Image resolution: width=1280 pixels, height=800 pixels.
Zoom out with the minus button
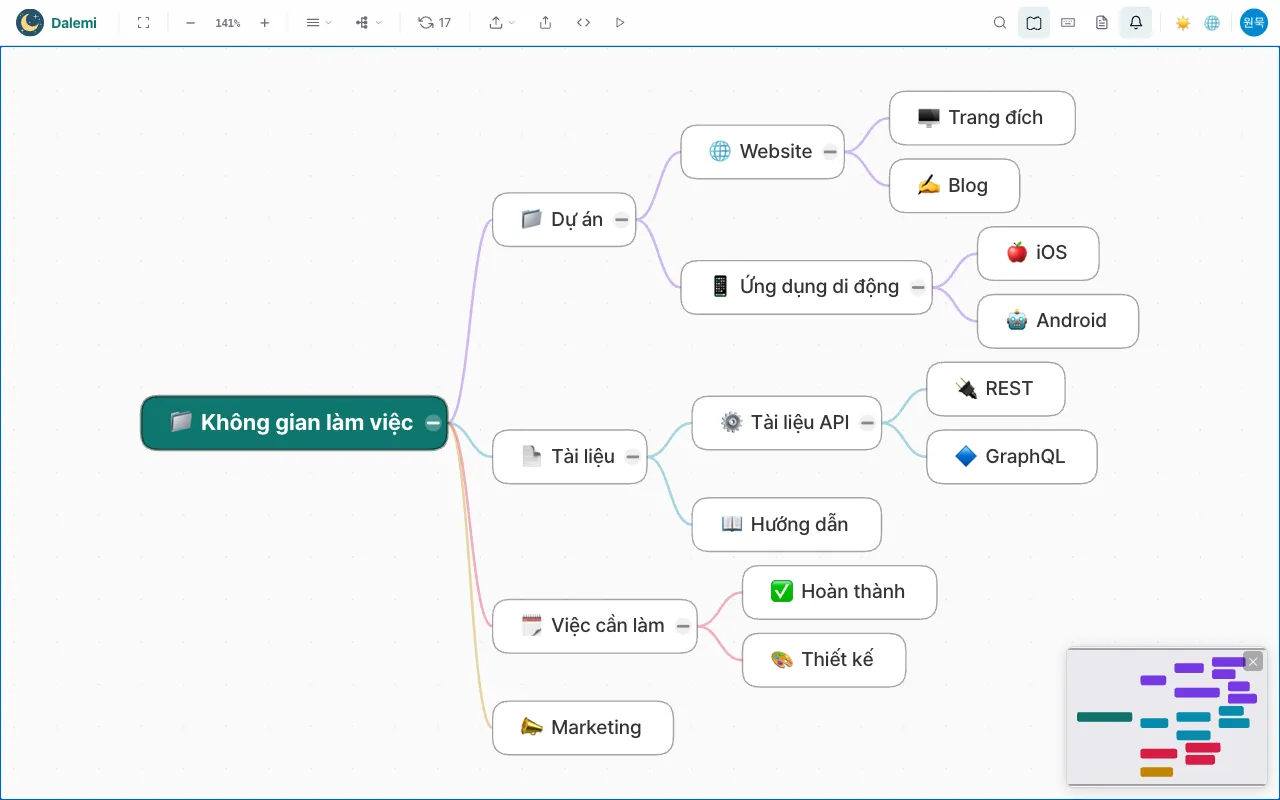[190, 22]
